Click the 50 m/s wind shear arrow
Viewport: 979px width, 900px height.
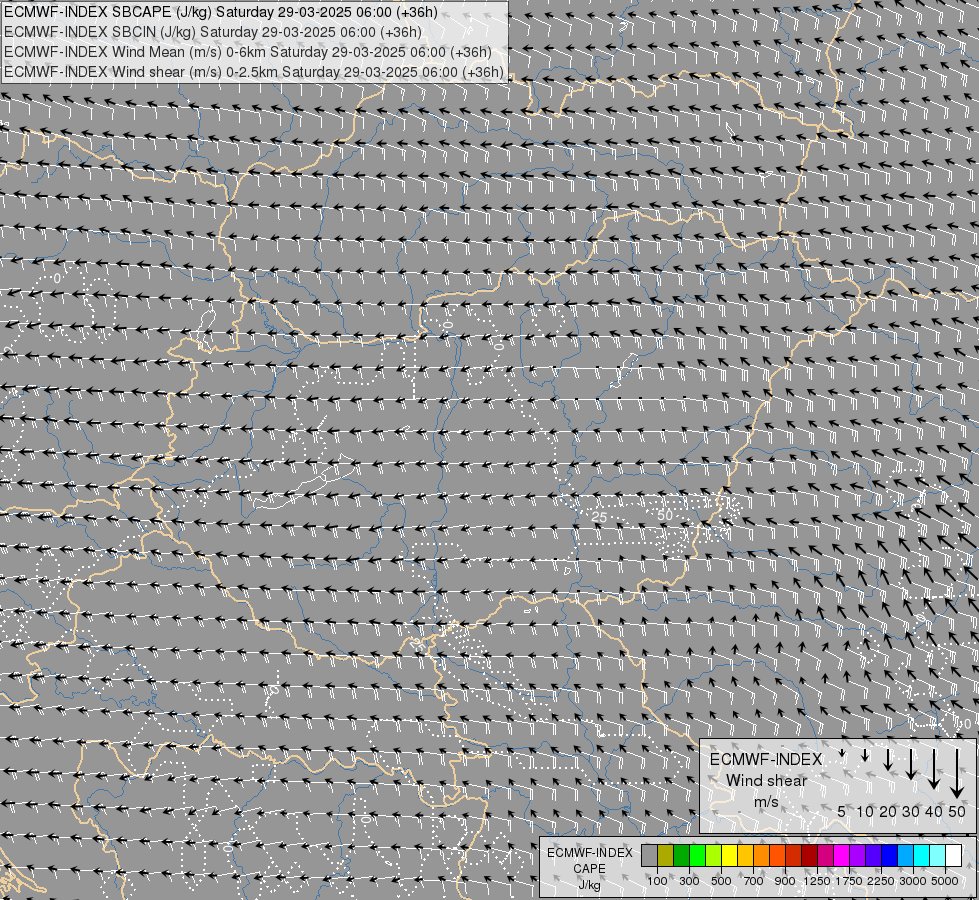(957, 774)
